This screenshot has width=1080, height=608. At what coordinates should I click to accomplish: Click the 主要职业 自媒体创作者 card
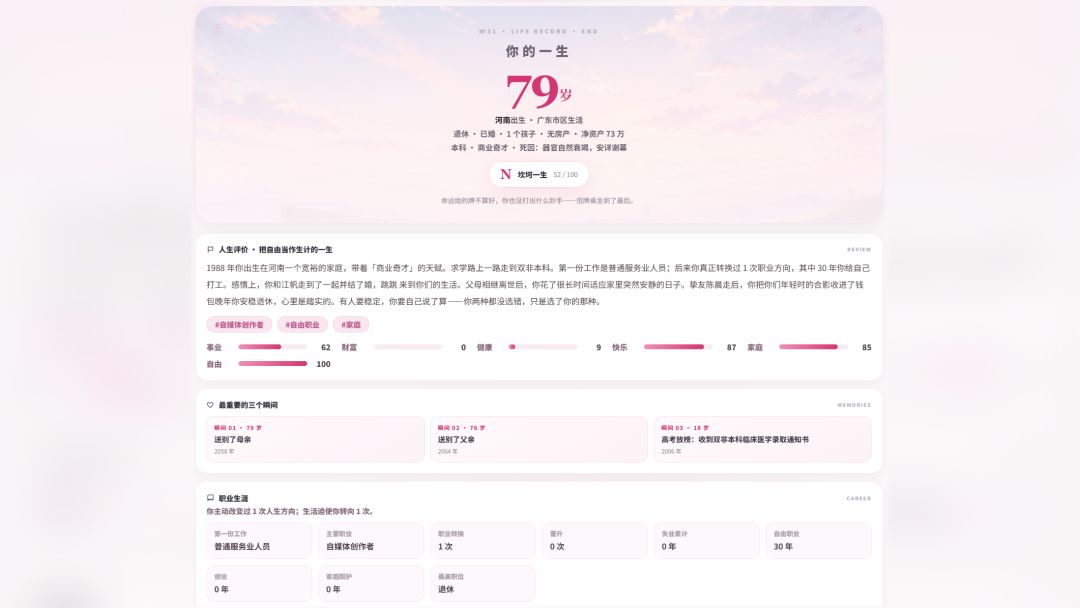click(371, 540)
